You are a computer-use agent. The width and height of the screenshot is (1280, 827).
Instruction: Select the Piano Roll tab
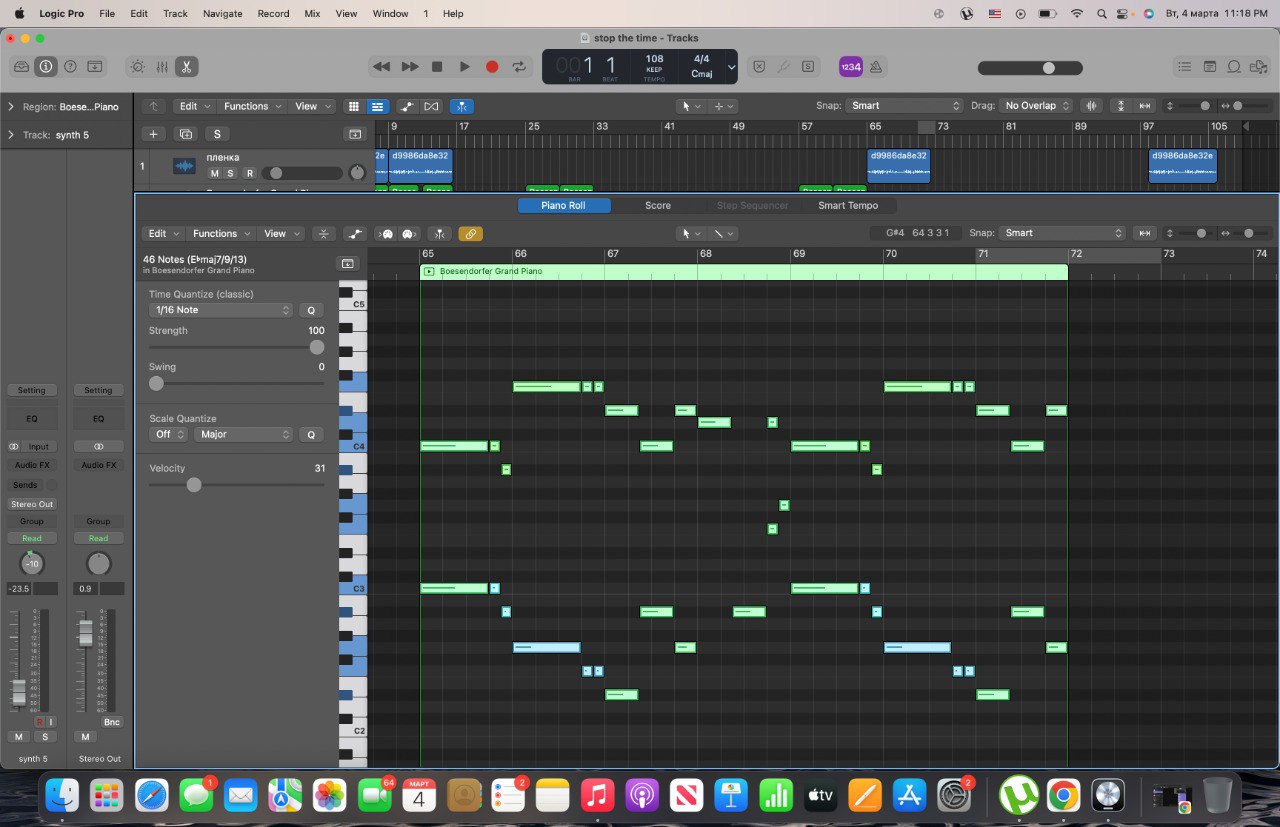click(564, 206)
